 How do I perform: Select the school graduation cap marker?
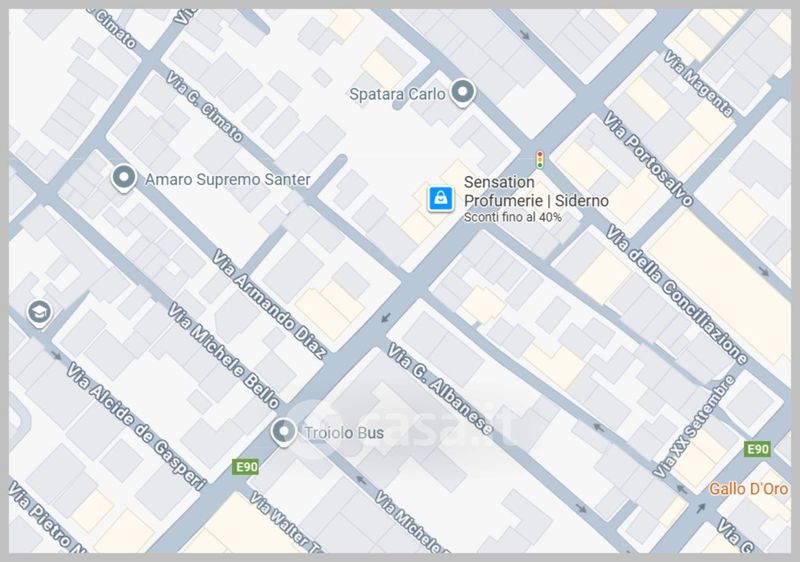[39, 312]
